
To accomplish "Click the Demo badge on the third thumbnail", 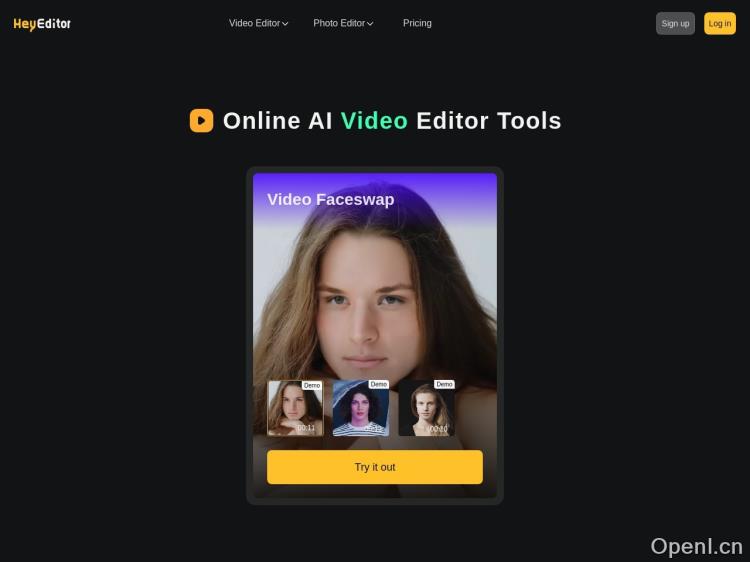I will tap(444, 384).
